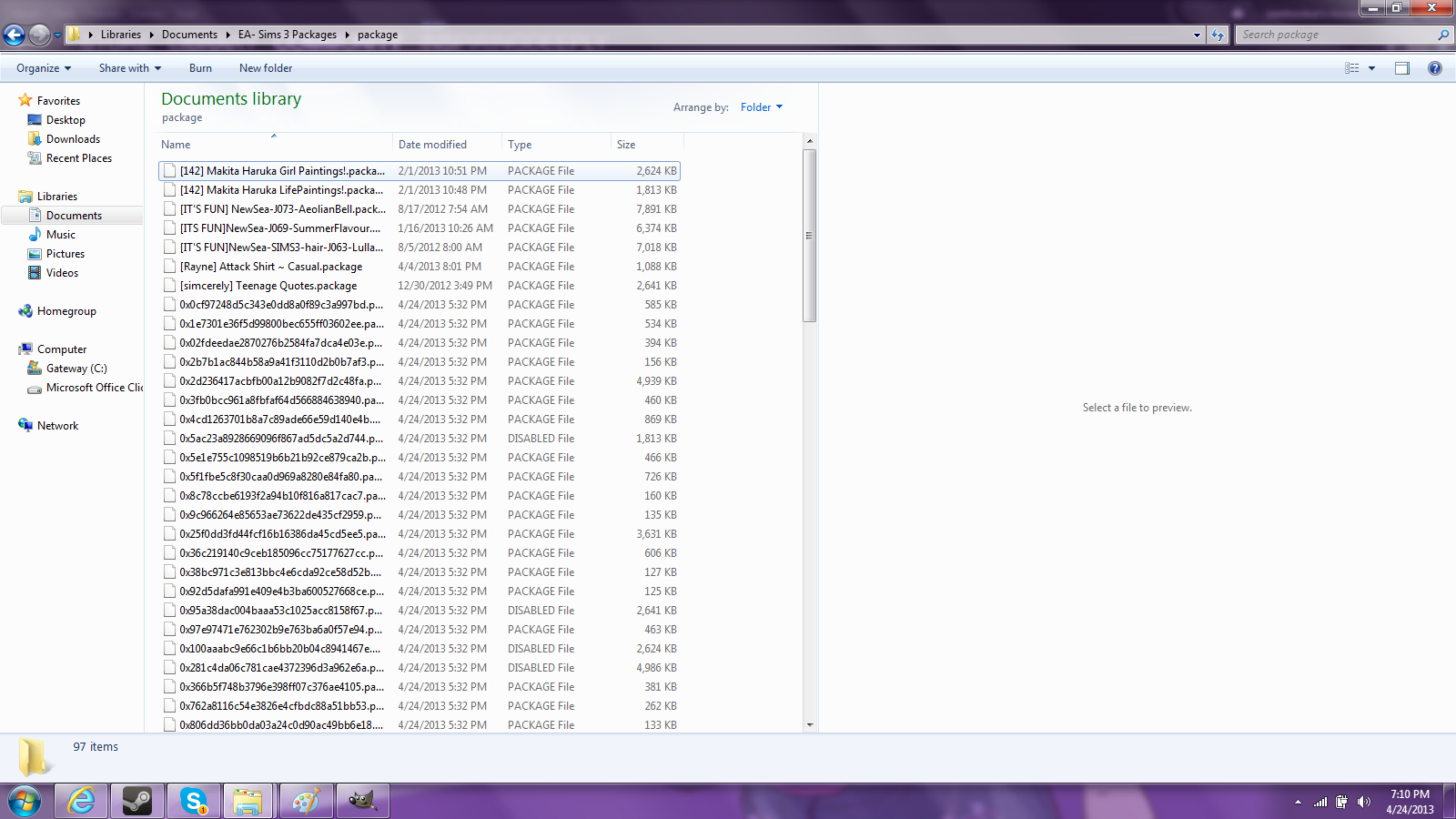Expand the views options dropdown arrow

pos(1371,68)
